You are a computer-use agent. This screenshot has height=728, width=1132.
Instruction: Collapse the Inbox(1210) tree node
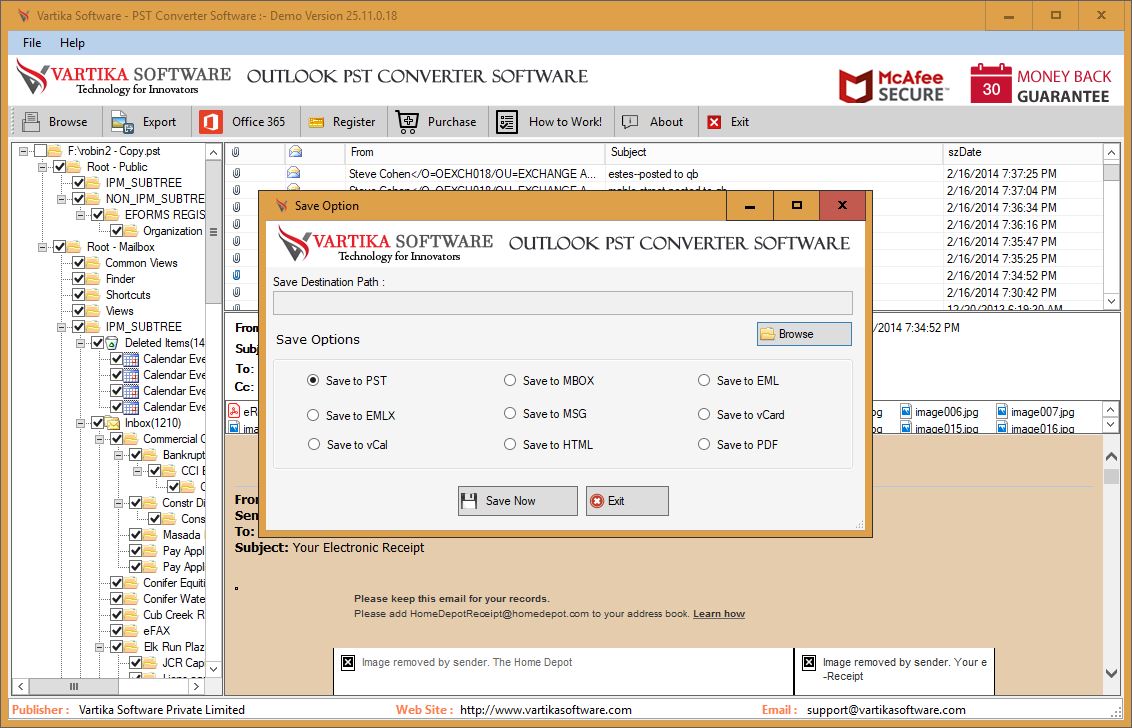80,423
